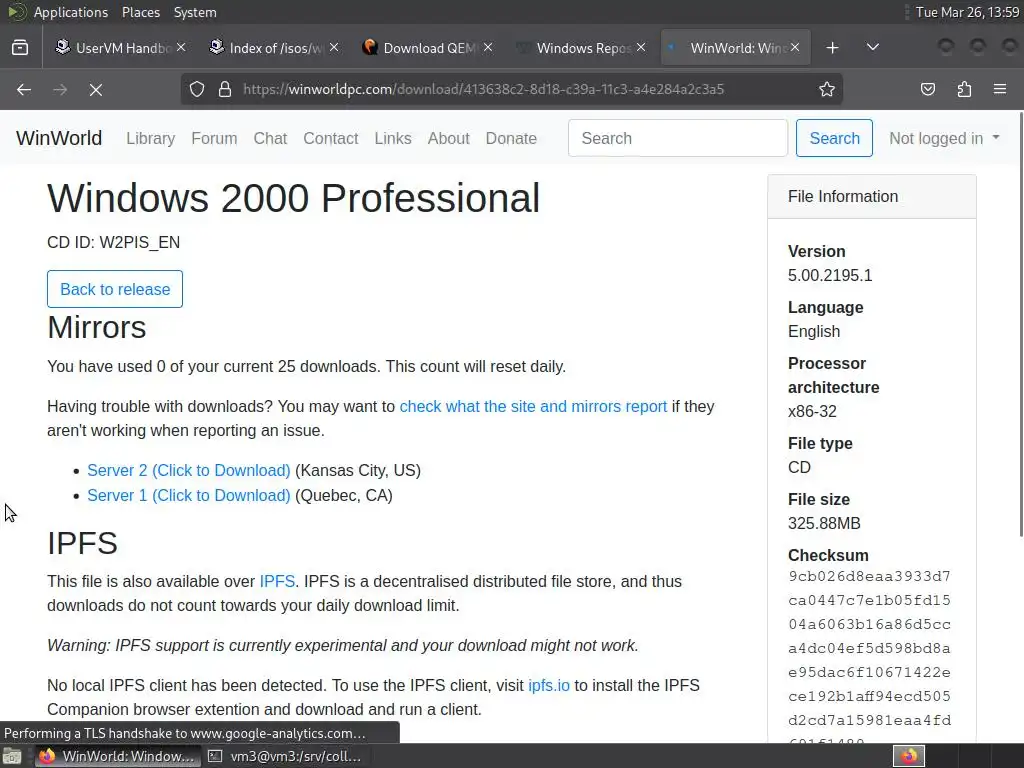1024x768 pixels.
Task: Visit the ipfs.io link
Action: 549,685
